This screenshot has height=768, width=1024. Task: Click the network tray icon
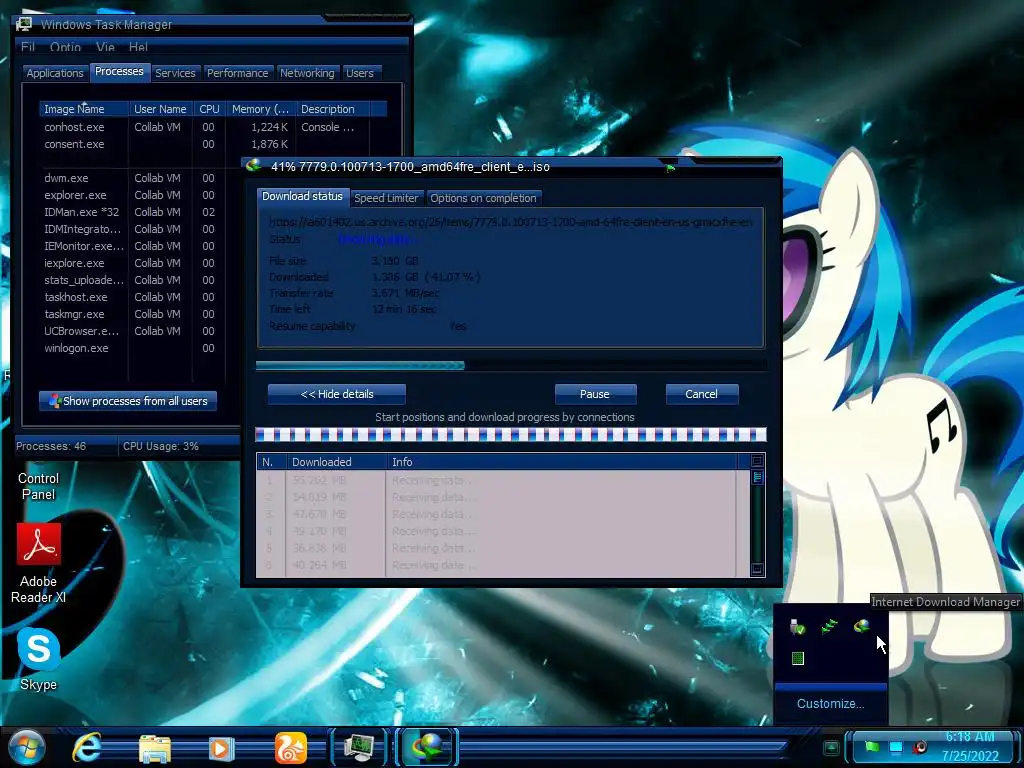point(895,746)
